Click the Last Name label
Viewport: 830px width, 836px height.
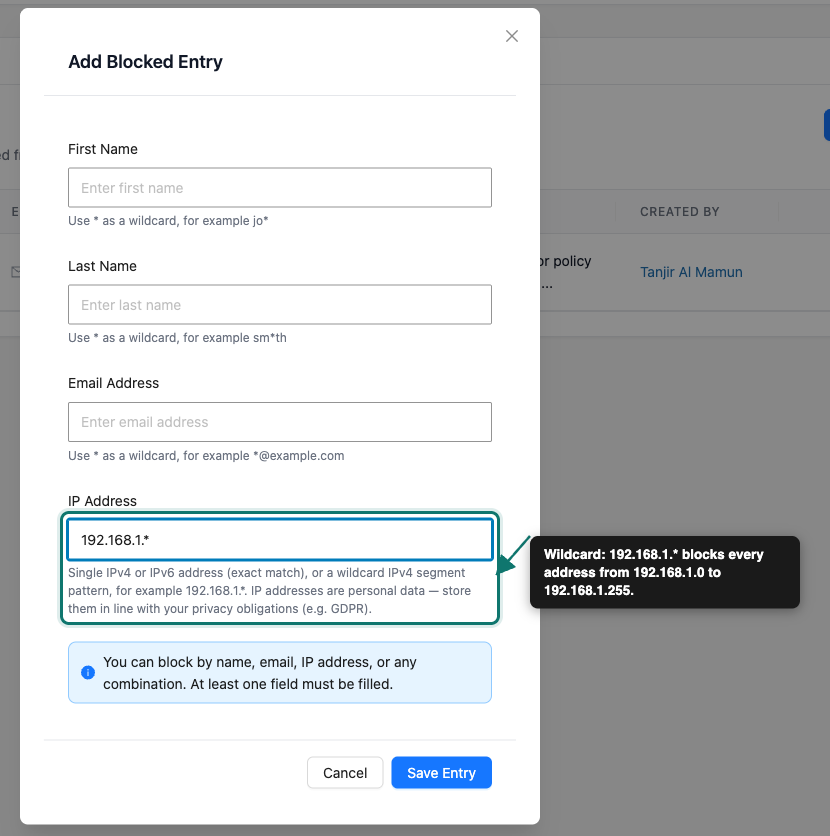click(102, 266)
